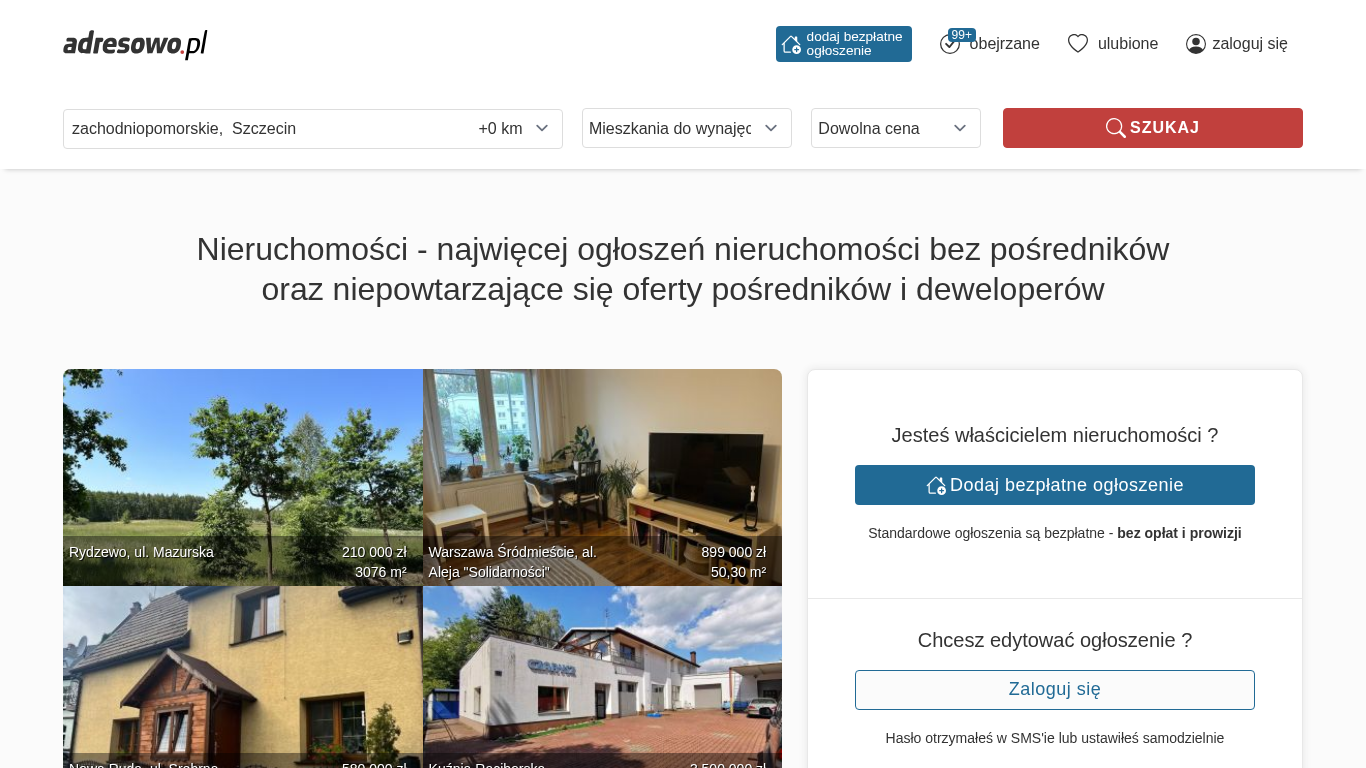Click the Zaloguj się outlined button

tap(1055, 690)
